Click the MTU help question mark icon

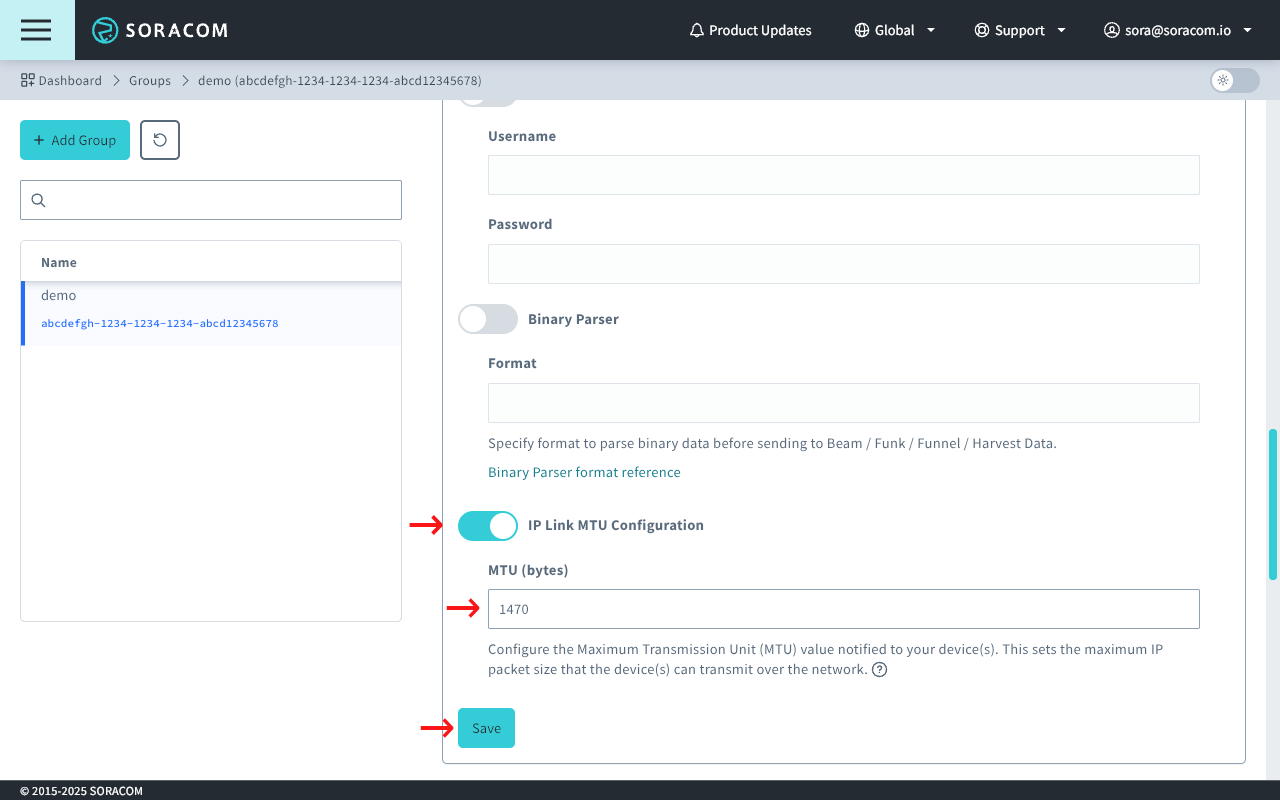point(880,670)
